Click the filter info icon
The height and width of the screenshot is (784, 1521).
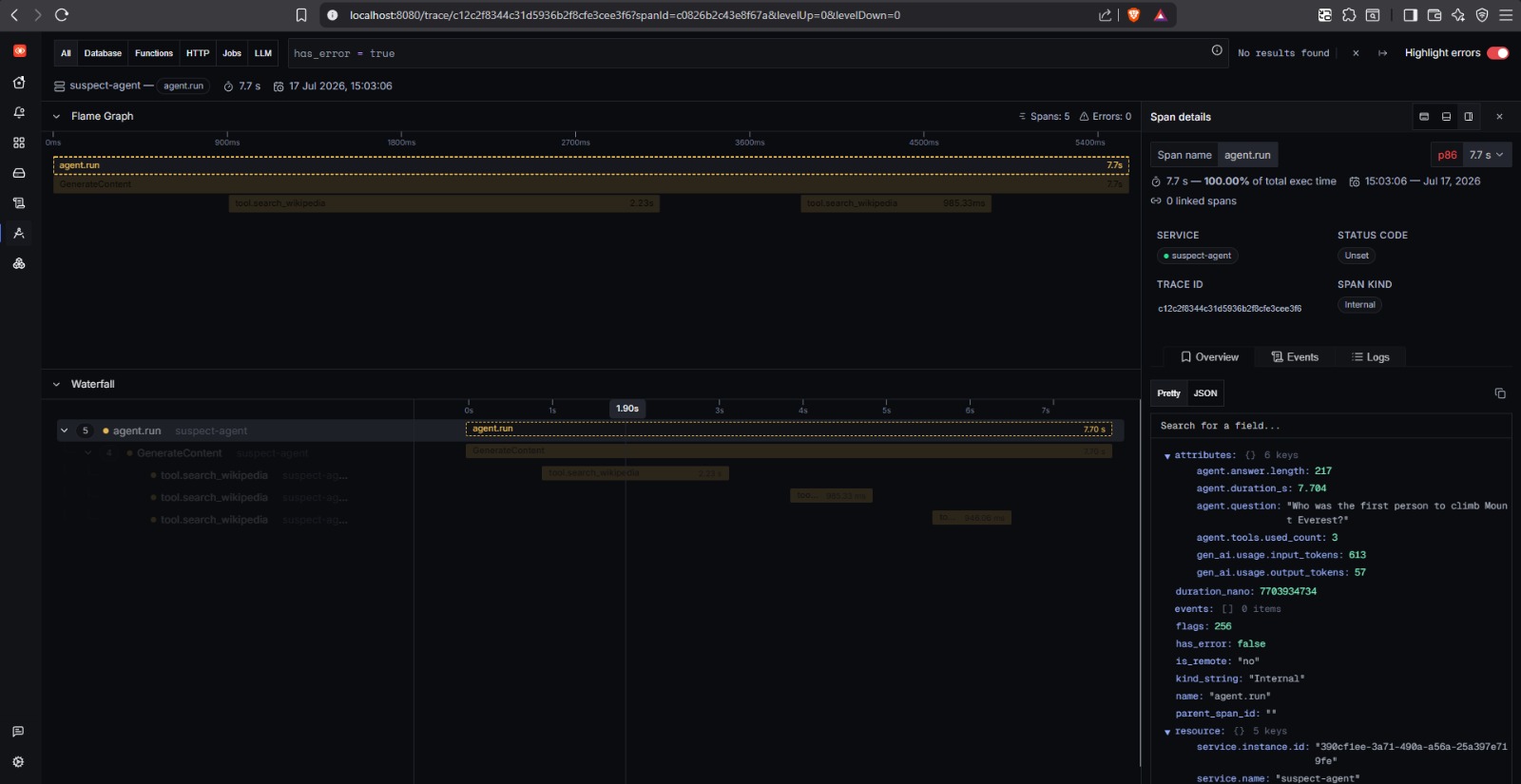click(x=1217, y=50)
